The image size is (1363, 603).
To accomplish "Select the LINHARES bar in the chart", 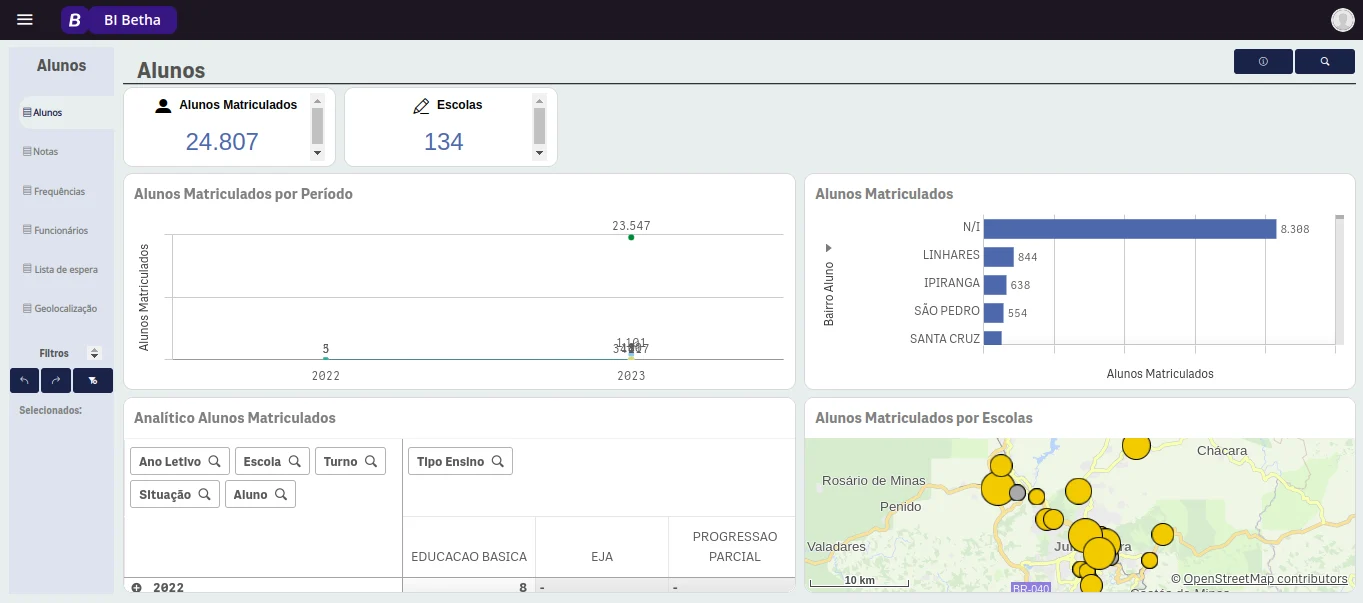I will [999, 257].
